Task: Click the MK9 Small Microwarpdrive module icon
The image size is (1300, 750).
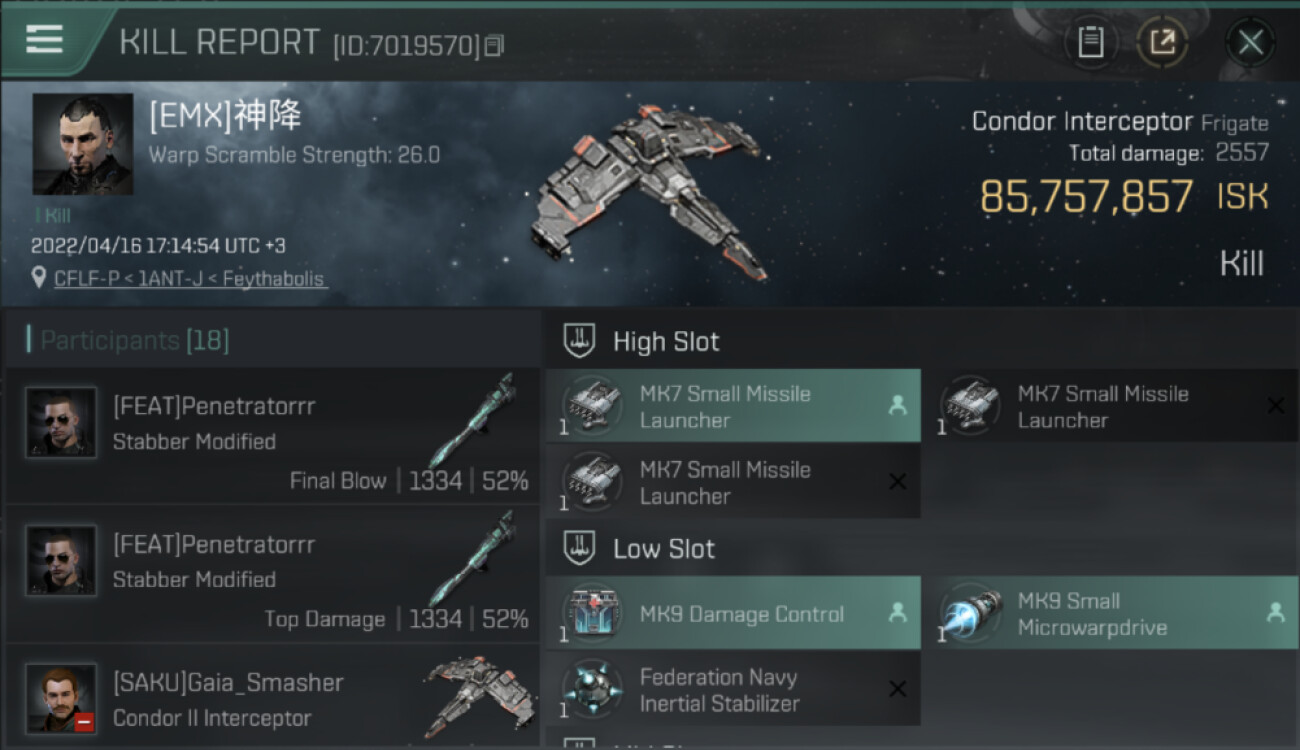Action: (972, 613)
